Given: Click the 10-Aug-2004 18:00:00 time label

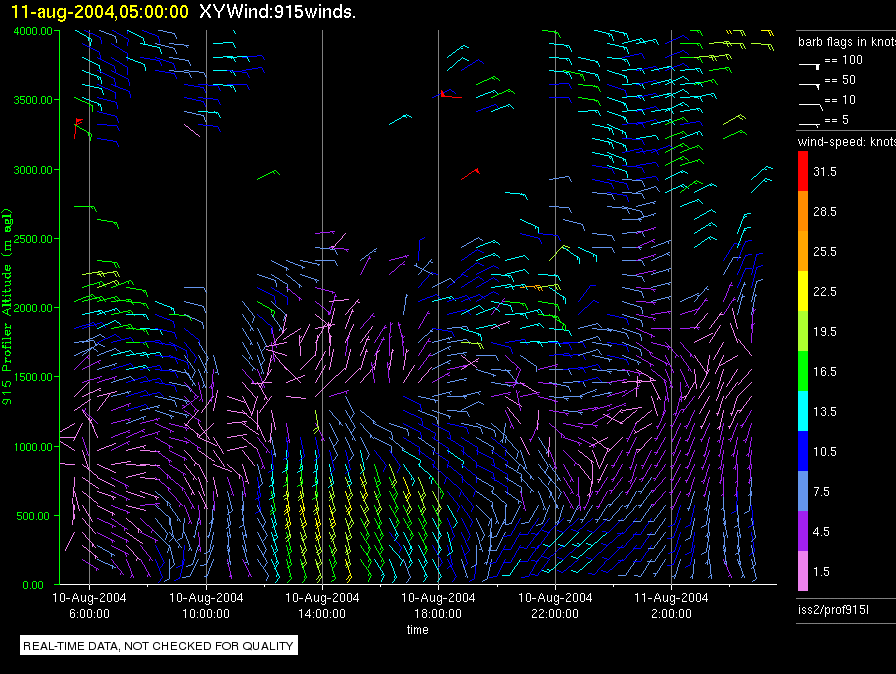Looking at the screenshot, I should point(438,605).
